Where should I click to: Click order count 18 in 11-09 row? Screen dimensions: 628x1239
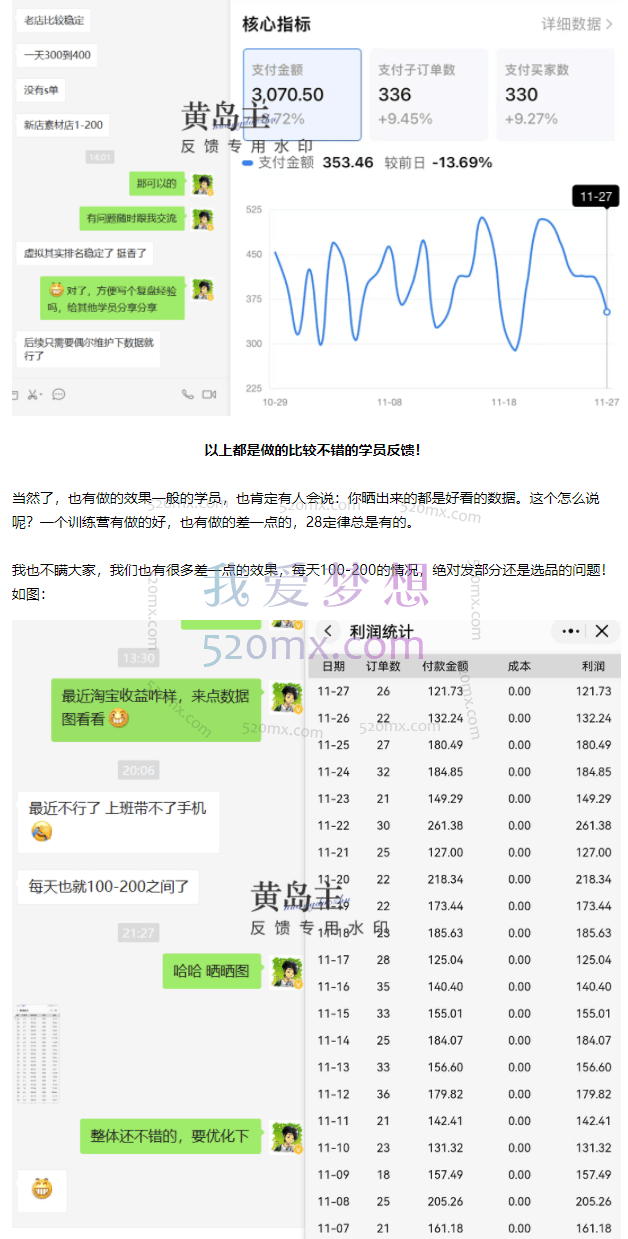click(x=383, y=1175)
